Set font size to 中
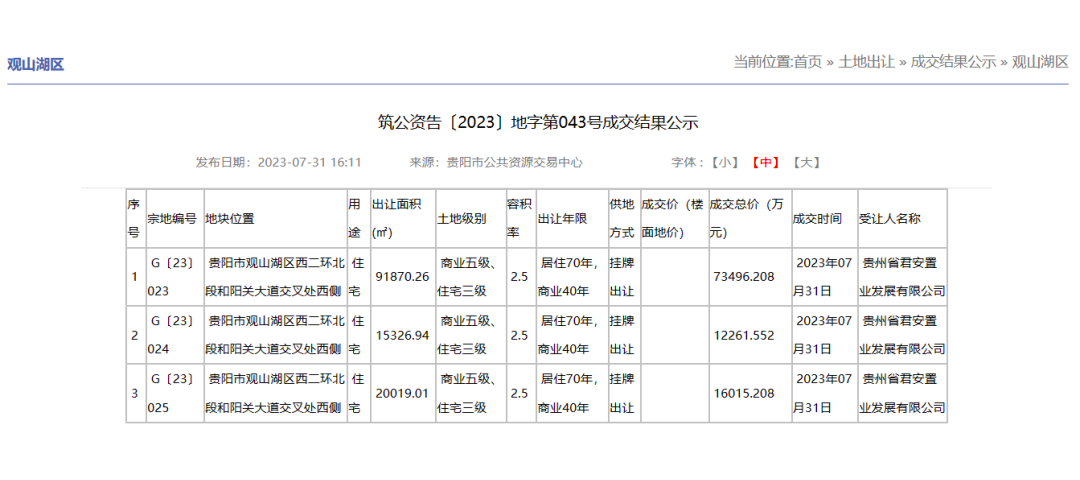The height and width of the screenshot is (480, 1080). 765,163
